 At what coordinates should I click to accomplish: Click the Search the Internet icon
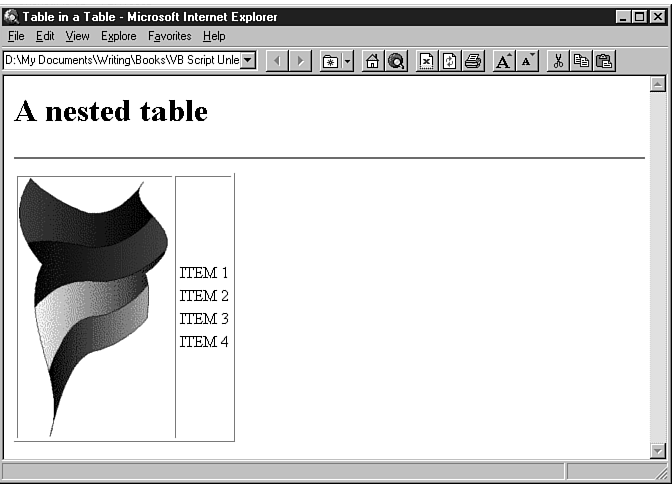click(396, 61)
